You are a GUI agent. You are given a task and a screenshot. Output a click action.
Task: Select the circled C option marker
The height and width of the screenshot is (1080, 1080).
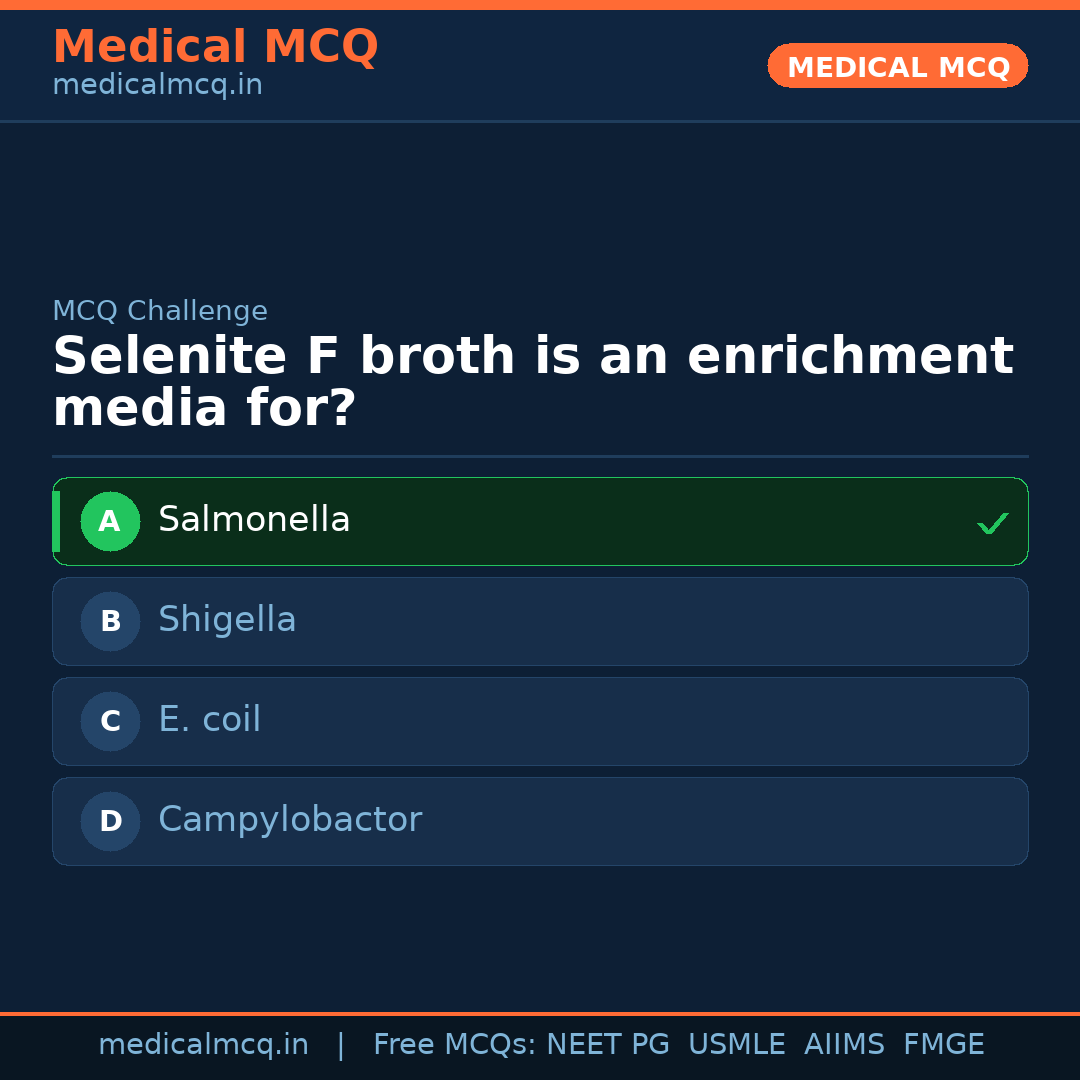click(110, 721)
